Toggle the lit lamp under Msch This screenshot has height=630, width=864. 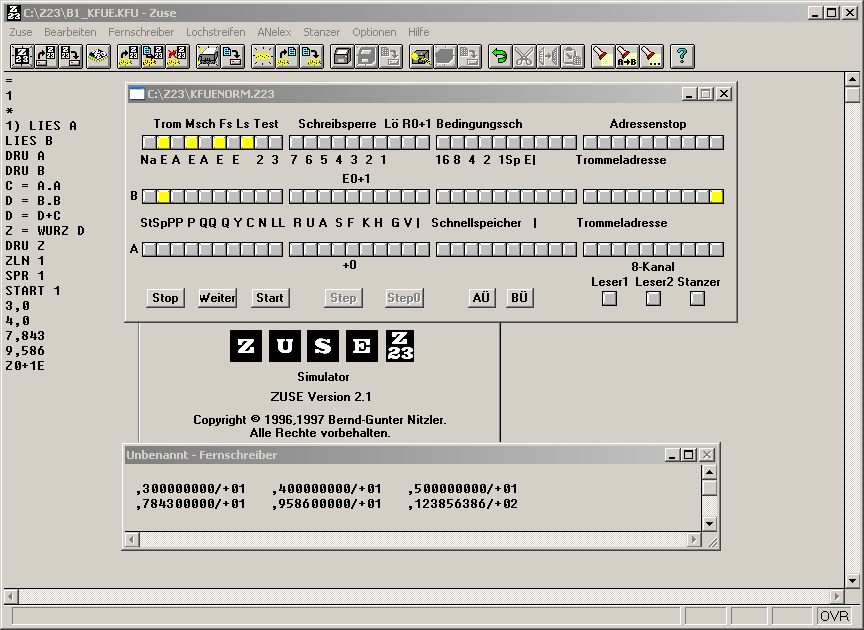(x=191, y=143)
